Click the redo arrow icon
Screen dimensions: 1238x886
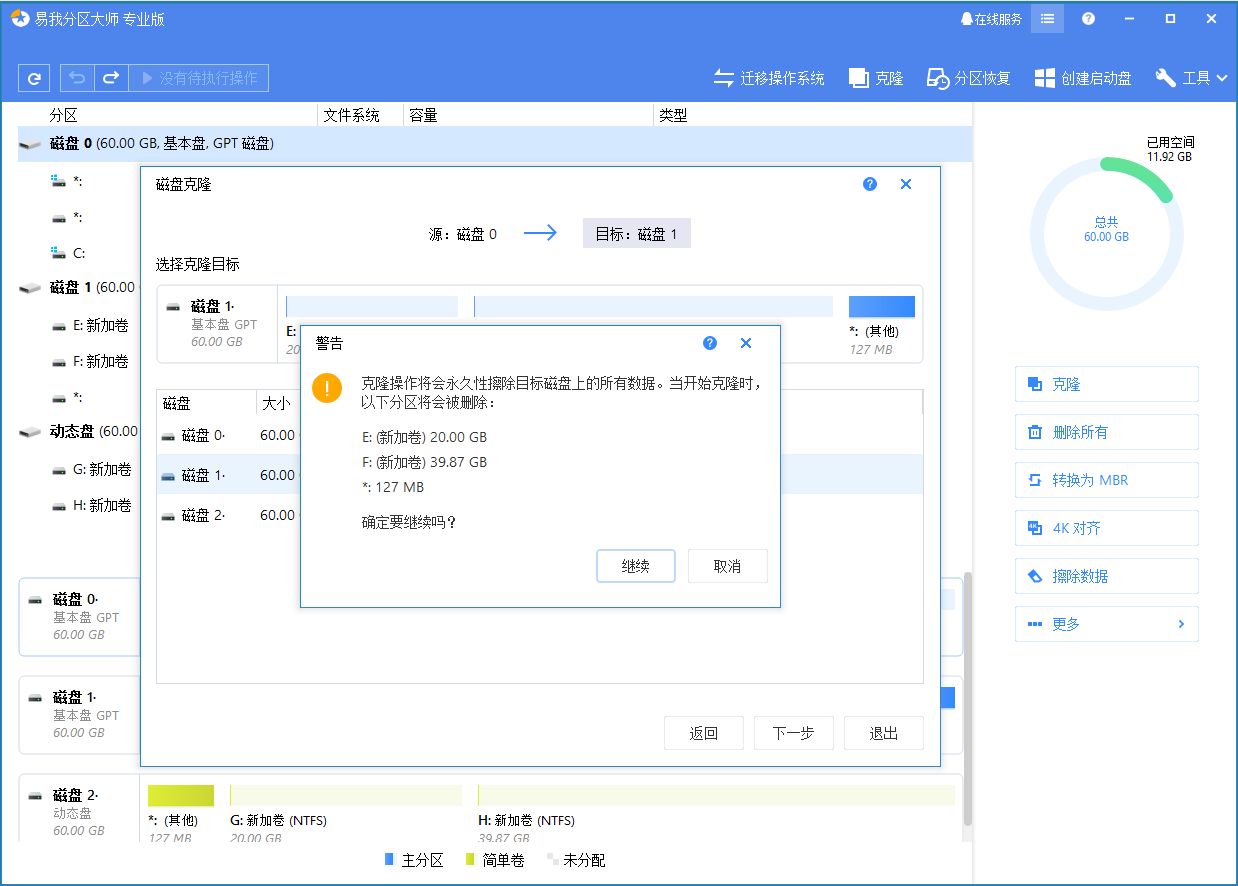(x=111, y=77)
